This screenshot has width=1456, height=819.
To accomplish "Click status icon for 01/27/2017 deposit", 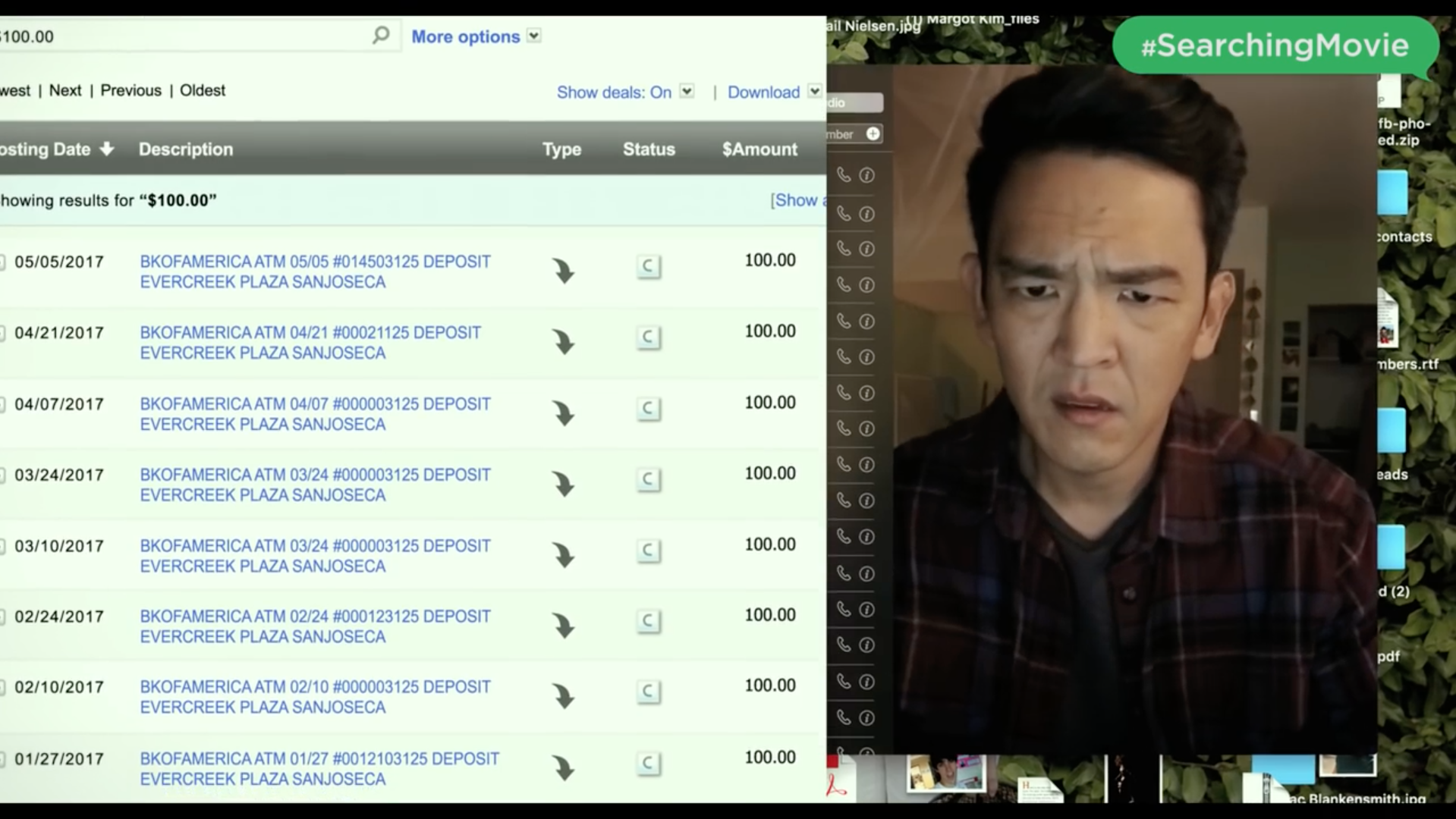I will (x=648, y=763).
